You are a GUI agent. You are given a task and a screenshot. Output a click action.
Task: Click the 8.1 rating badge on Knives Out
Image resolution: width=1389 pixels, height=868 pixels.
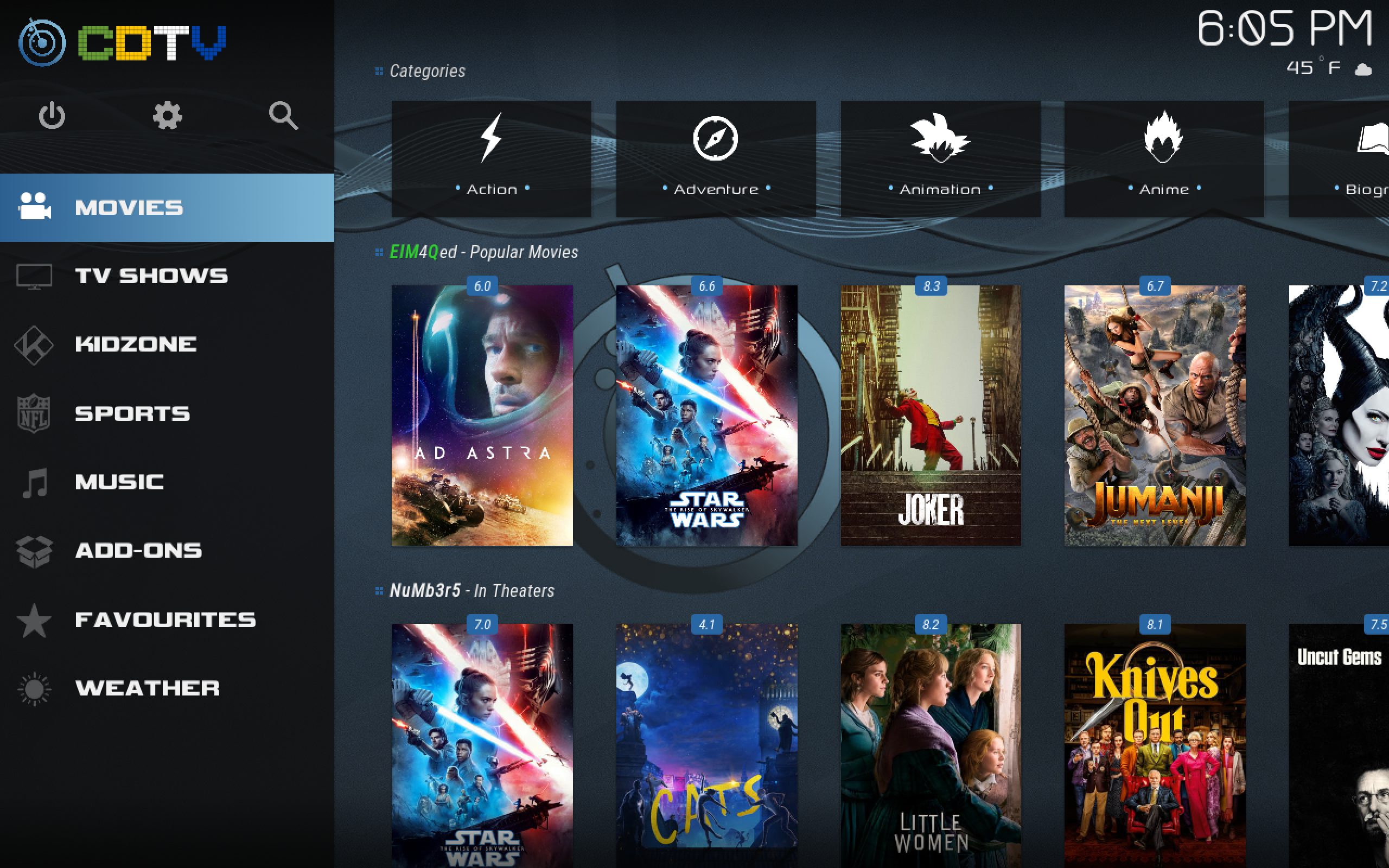(x=1155, y=624)
